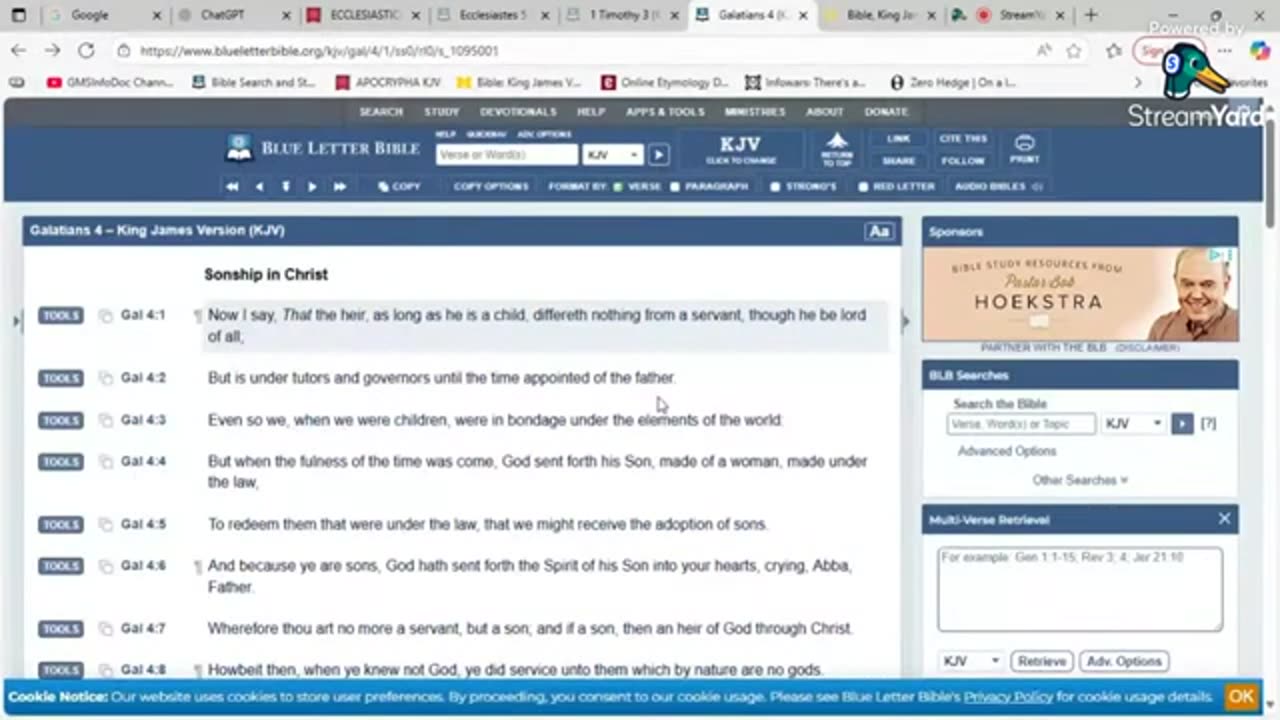Open the header KJV version dropdown
Screen dimensions: 1280x720
coord(613,155)
